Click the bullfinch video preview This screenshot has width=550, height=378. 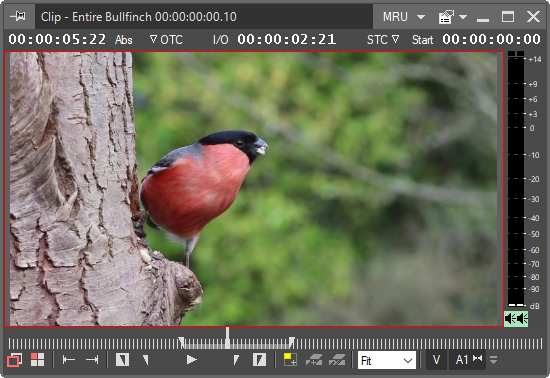pos(253,189)
